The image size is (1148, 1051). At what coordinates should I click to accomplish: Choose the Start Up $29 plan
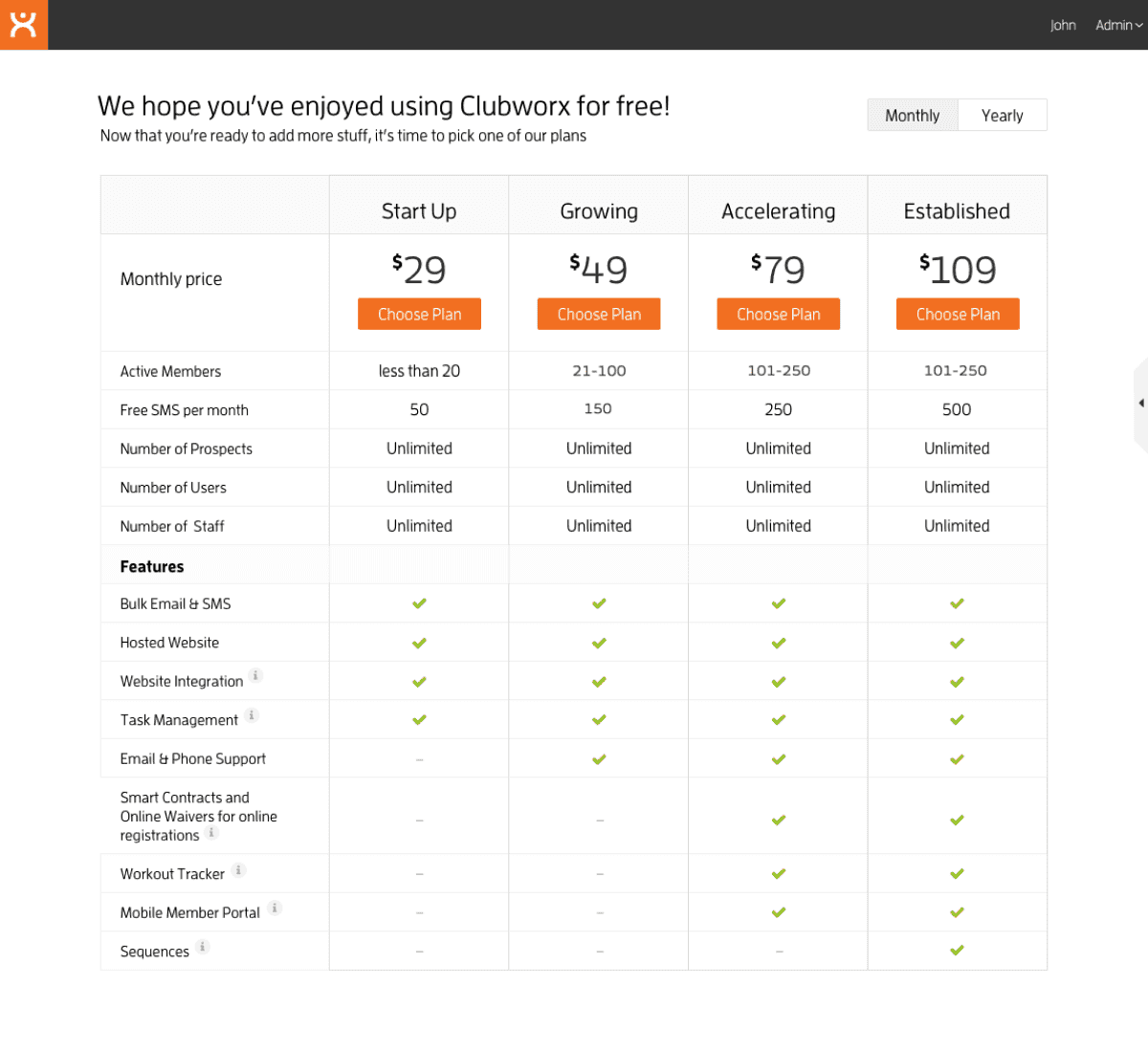(419, 315)
